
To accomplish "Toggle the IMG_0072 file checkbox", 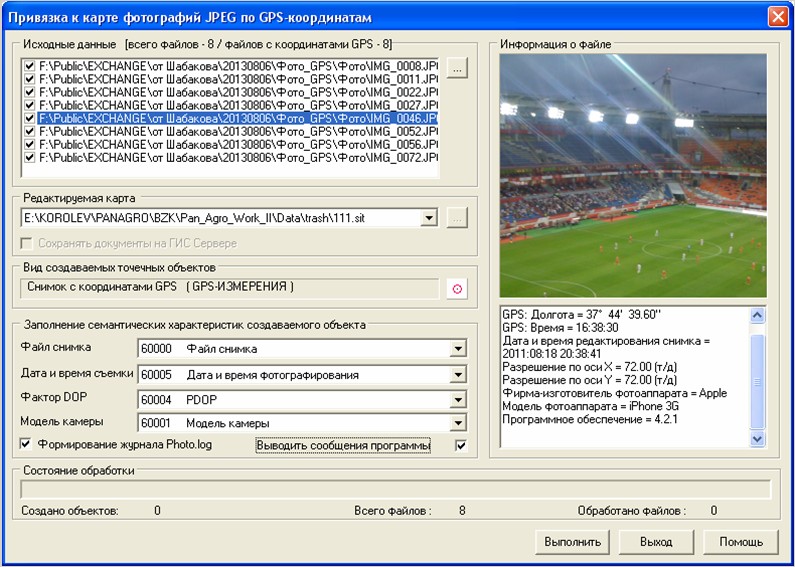I will pos(30,157).
